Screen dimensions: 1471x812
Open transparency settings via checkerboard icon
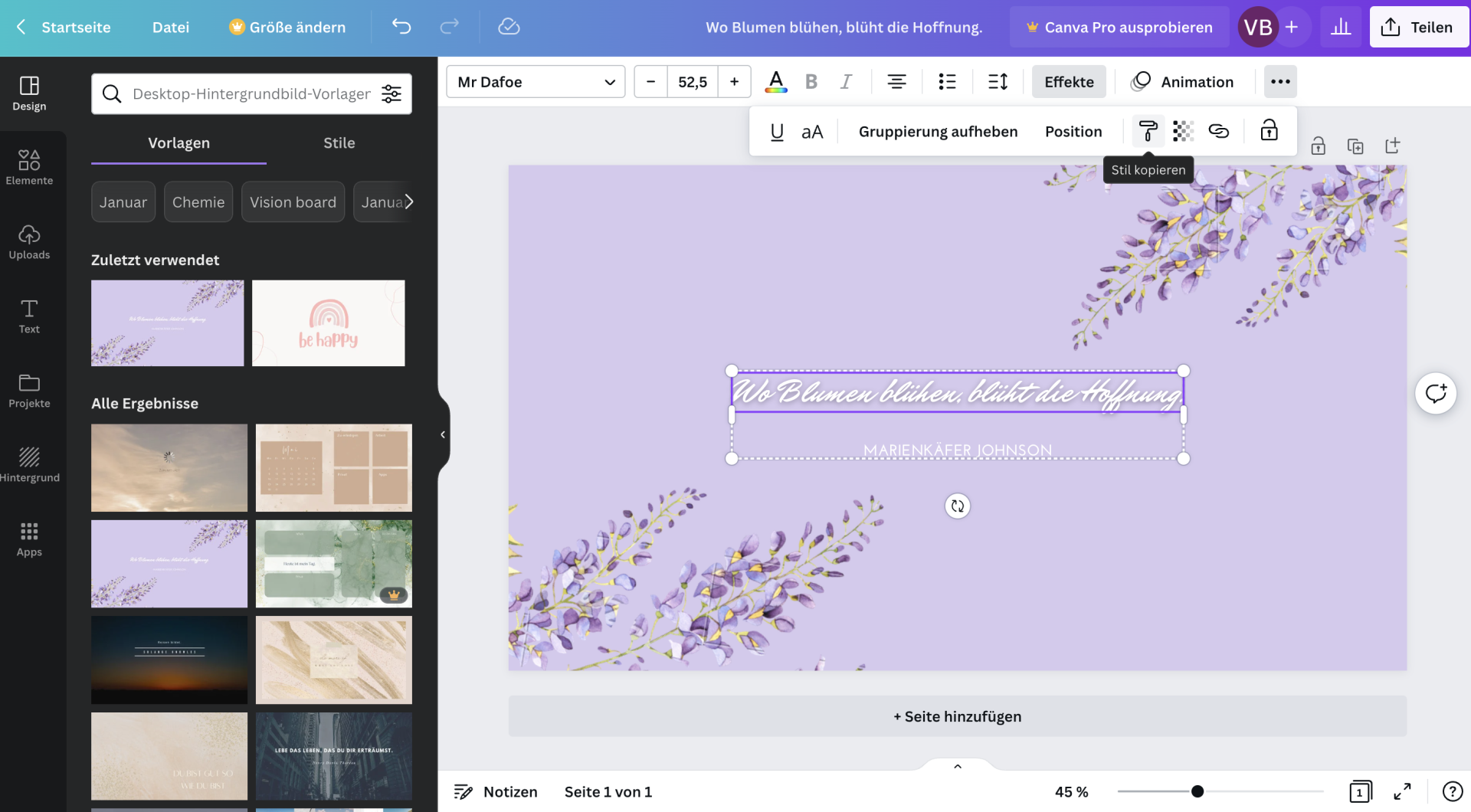1183,130
